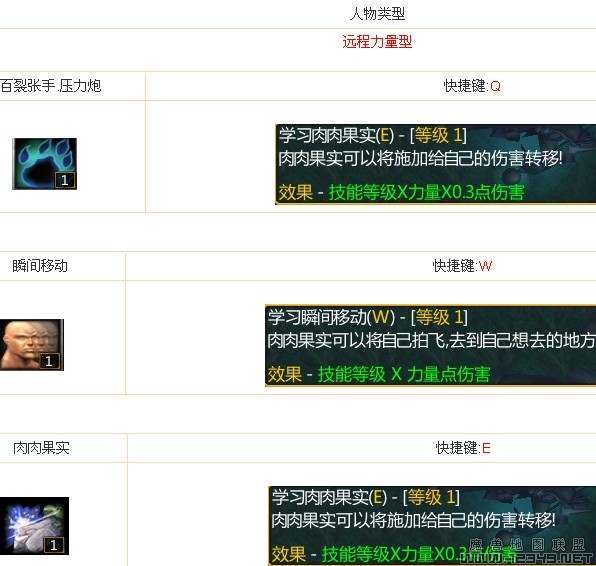The width and height of the screenshot is (596, 566).
Task: Click the red 远程力量型 label
Action: coord(377,41)
